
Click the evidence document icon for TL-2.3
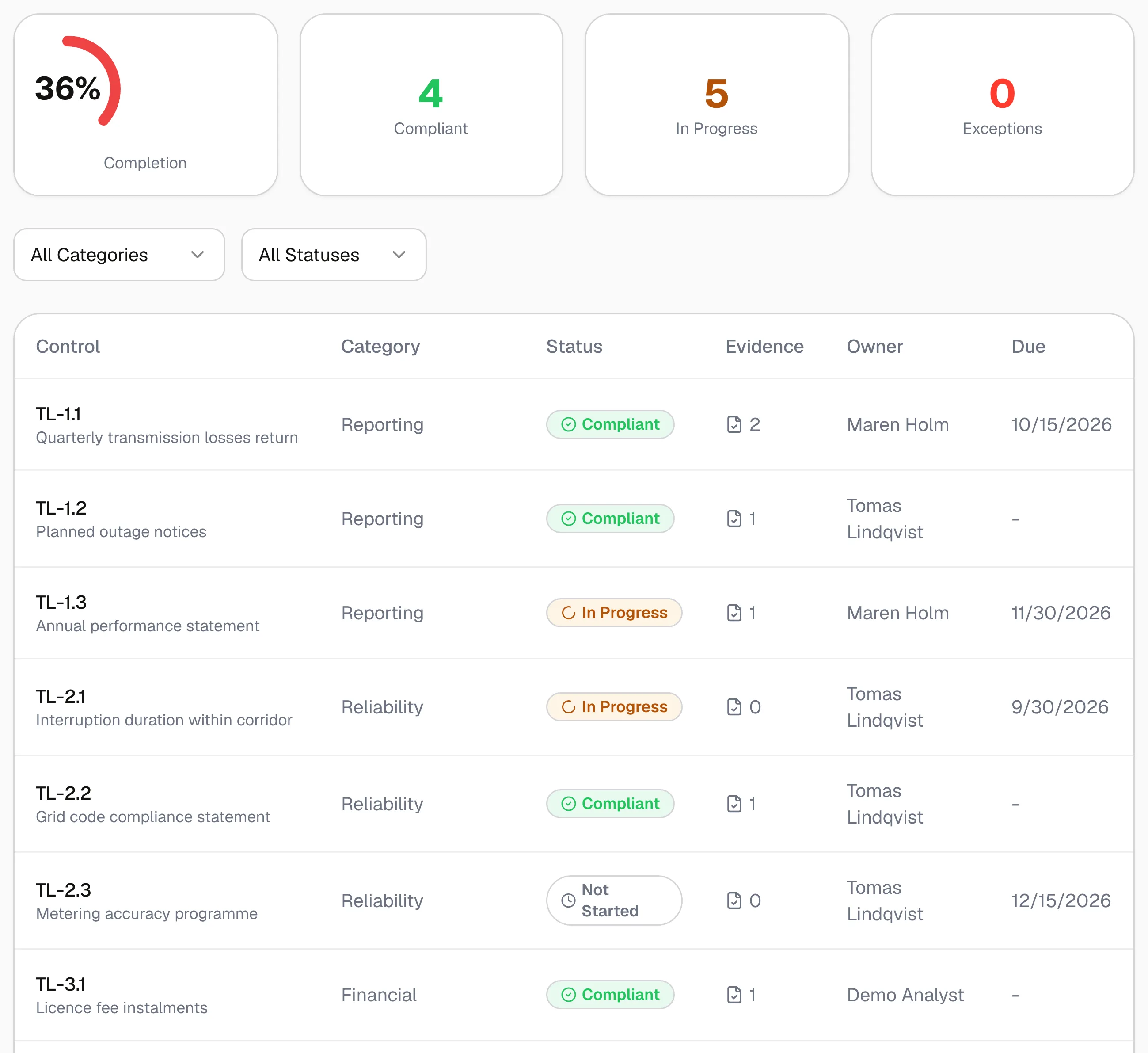734,900
